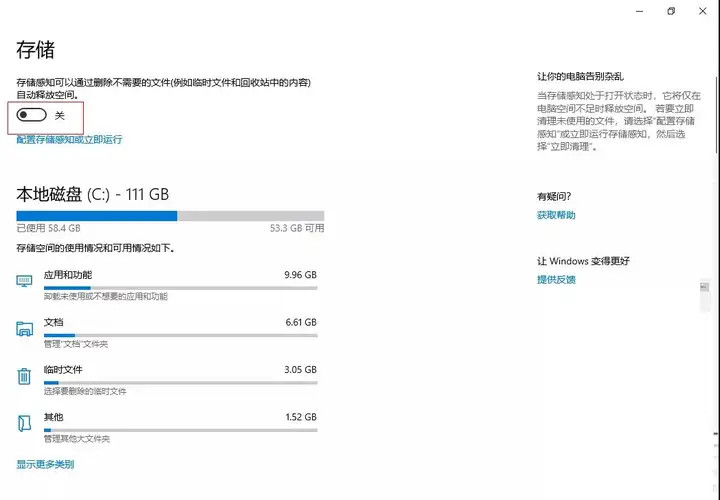This screenshot has height=500, width=720.
Task: Open the 文档 storage category
Action: pos(167,333)
